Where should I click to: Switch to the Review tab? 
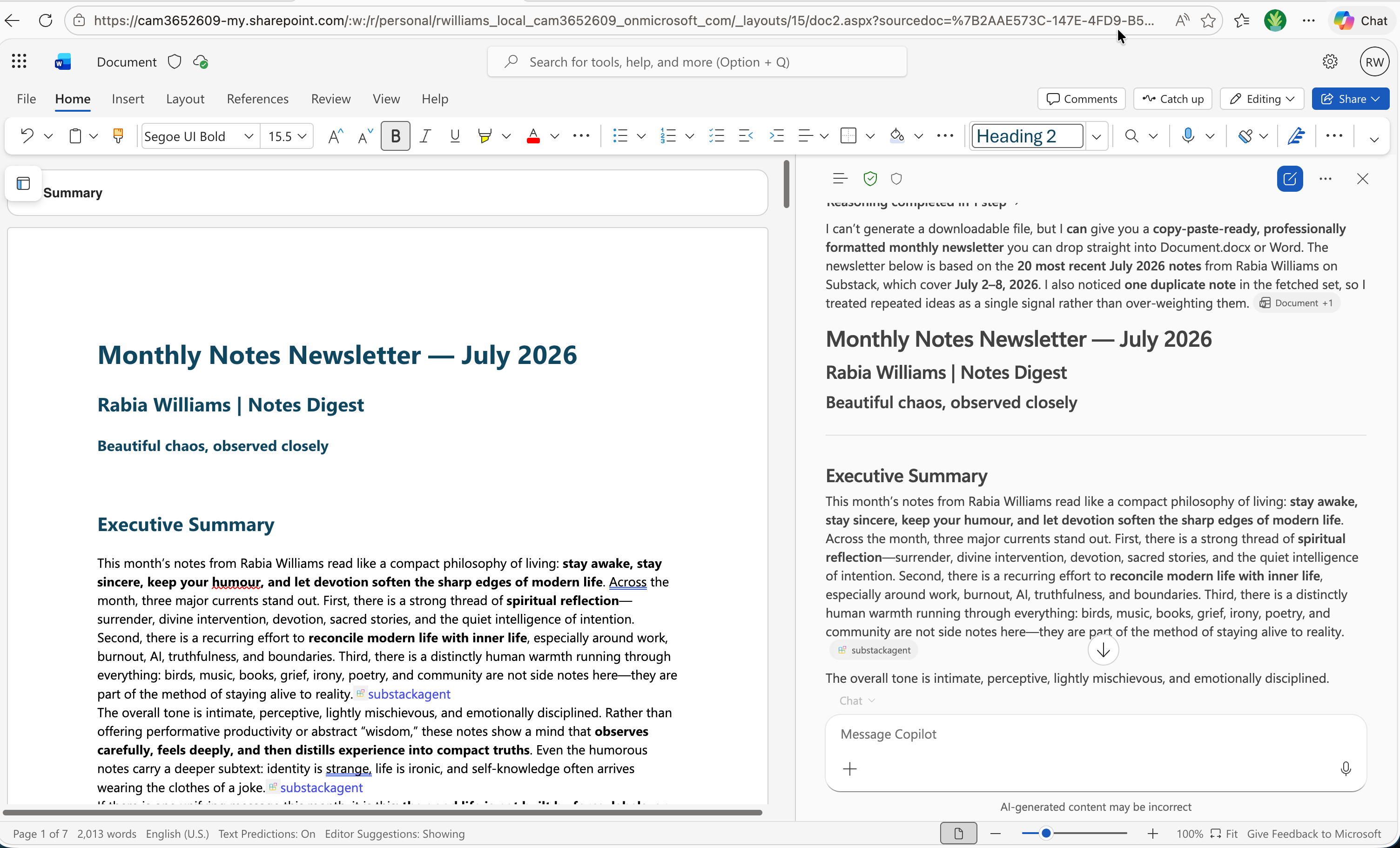coord(330,99)
